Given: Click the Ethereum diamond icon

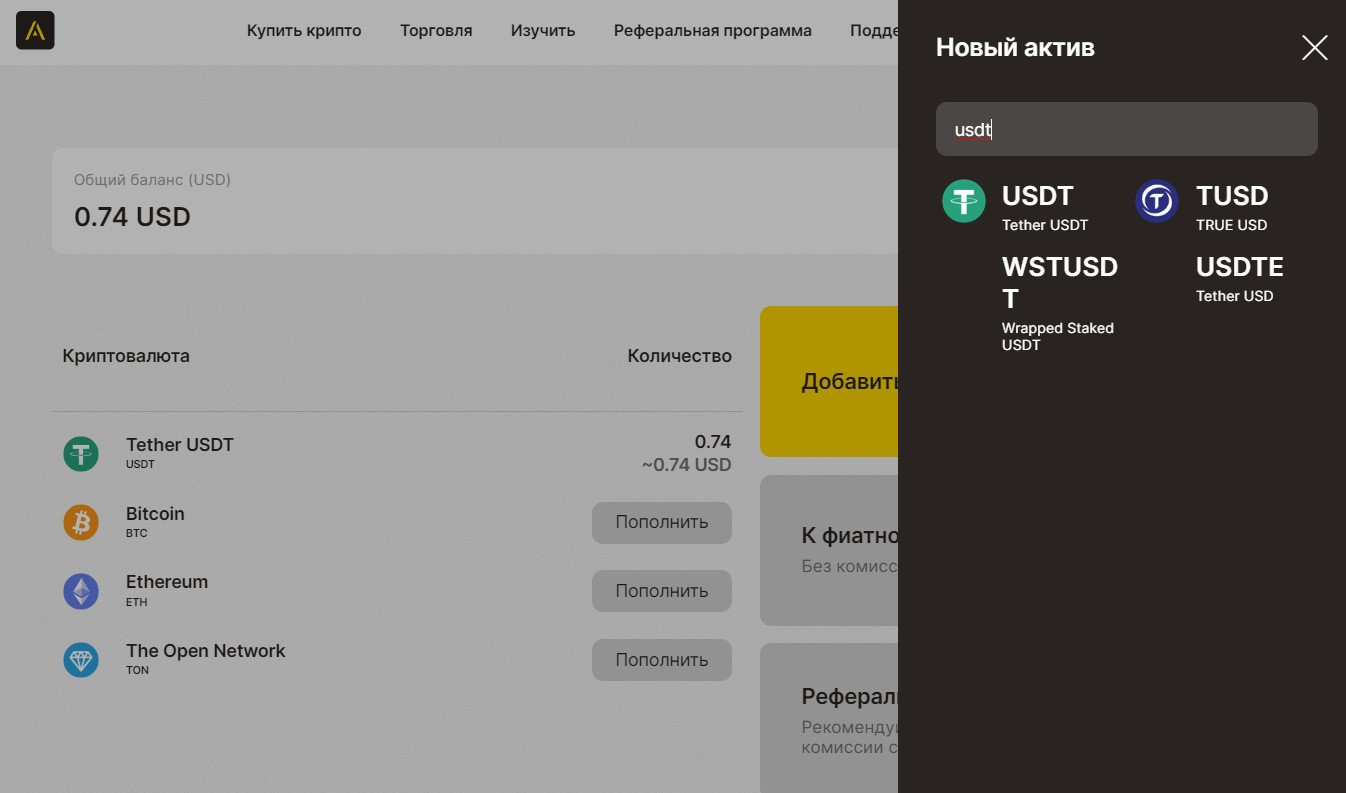Looking at the screenshot, I should [81, 591].
